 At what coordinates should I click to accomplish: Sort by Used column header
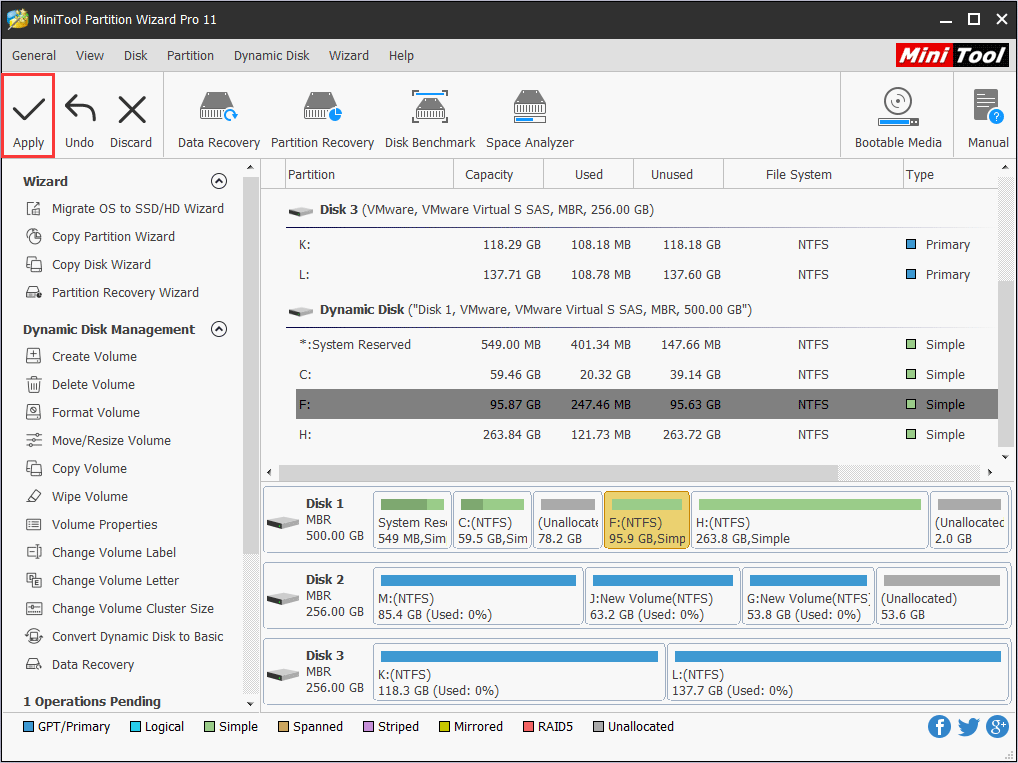588,175
